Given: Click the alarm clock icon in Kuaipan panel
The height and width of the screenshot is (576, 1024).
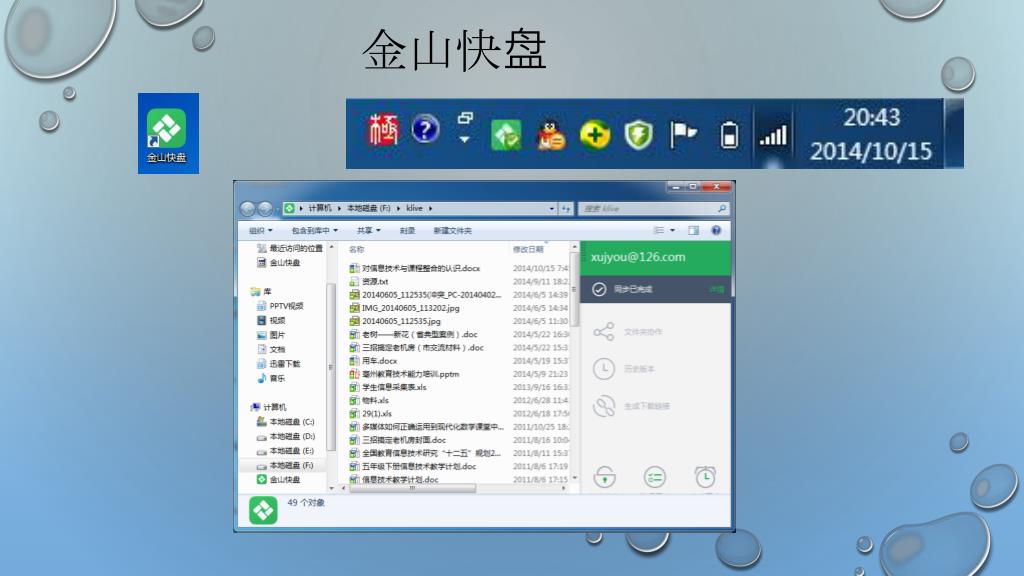Looking at the screenshot, I should (x=705, y=477).
